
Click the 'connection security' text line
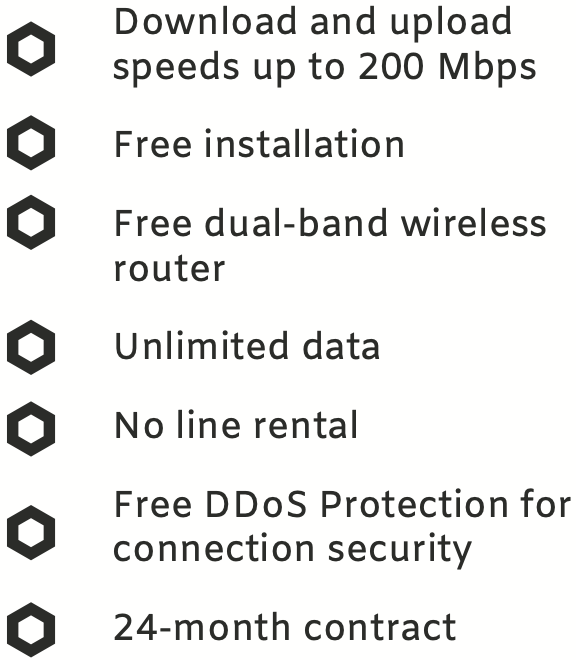pos(293,550)
